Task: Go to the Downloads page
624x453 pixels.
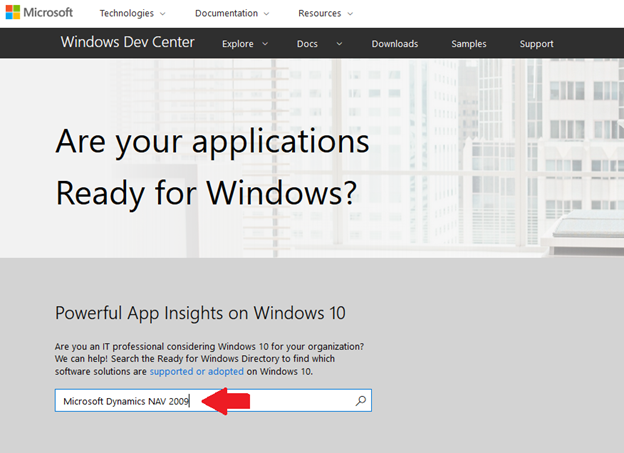Action: [x=395, y=44]
